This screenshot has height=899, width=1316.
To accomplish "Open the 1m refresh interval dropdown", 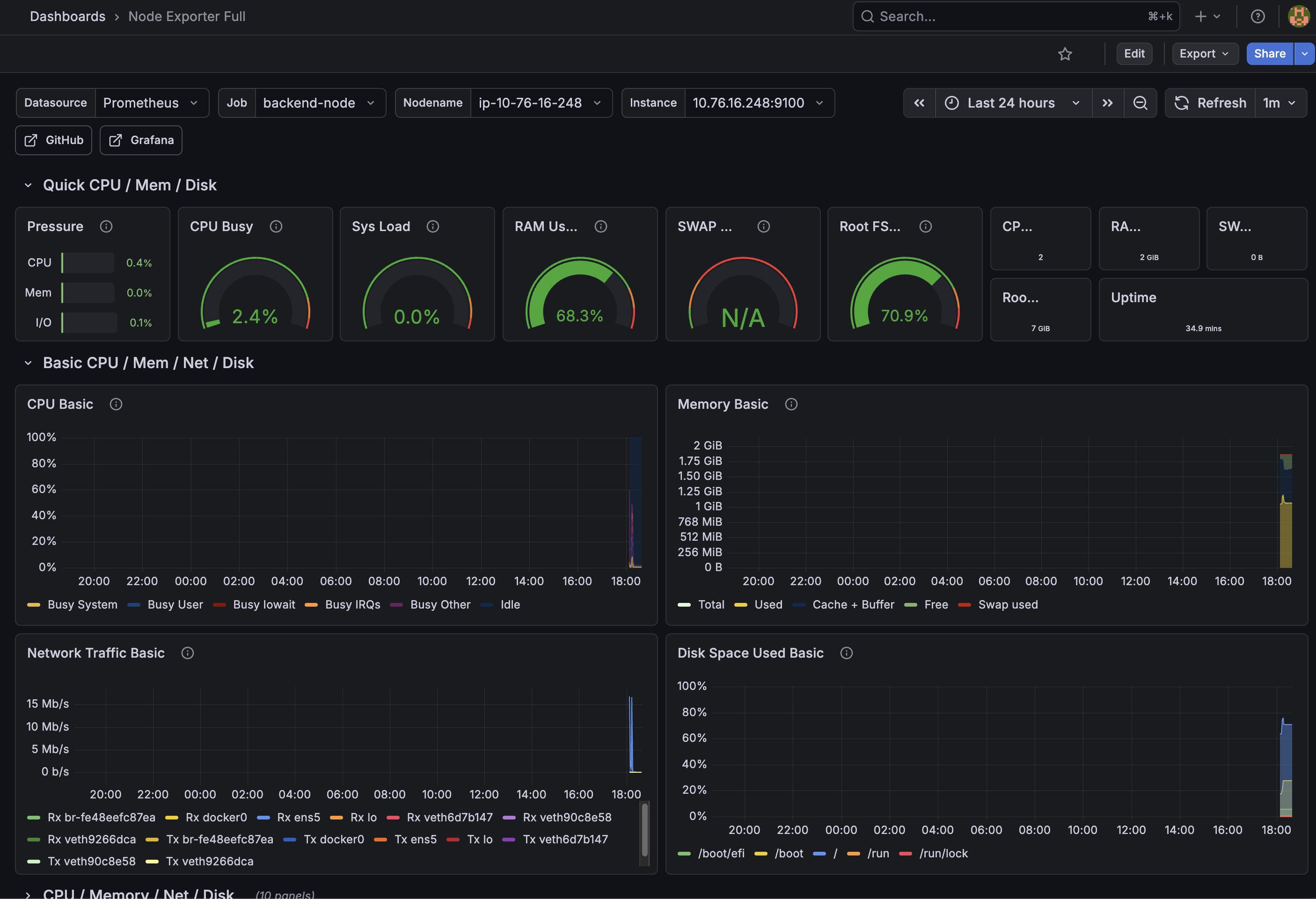I will click(x=1280, y=103).
